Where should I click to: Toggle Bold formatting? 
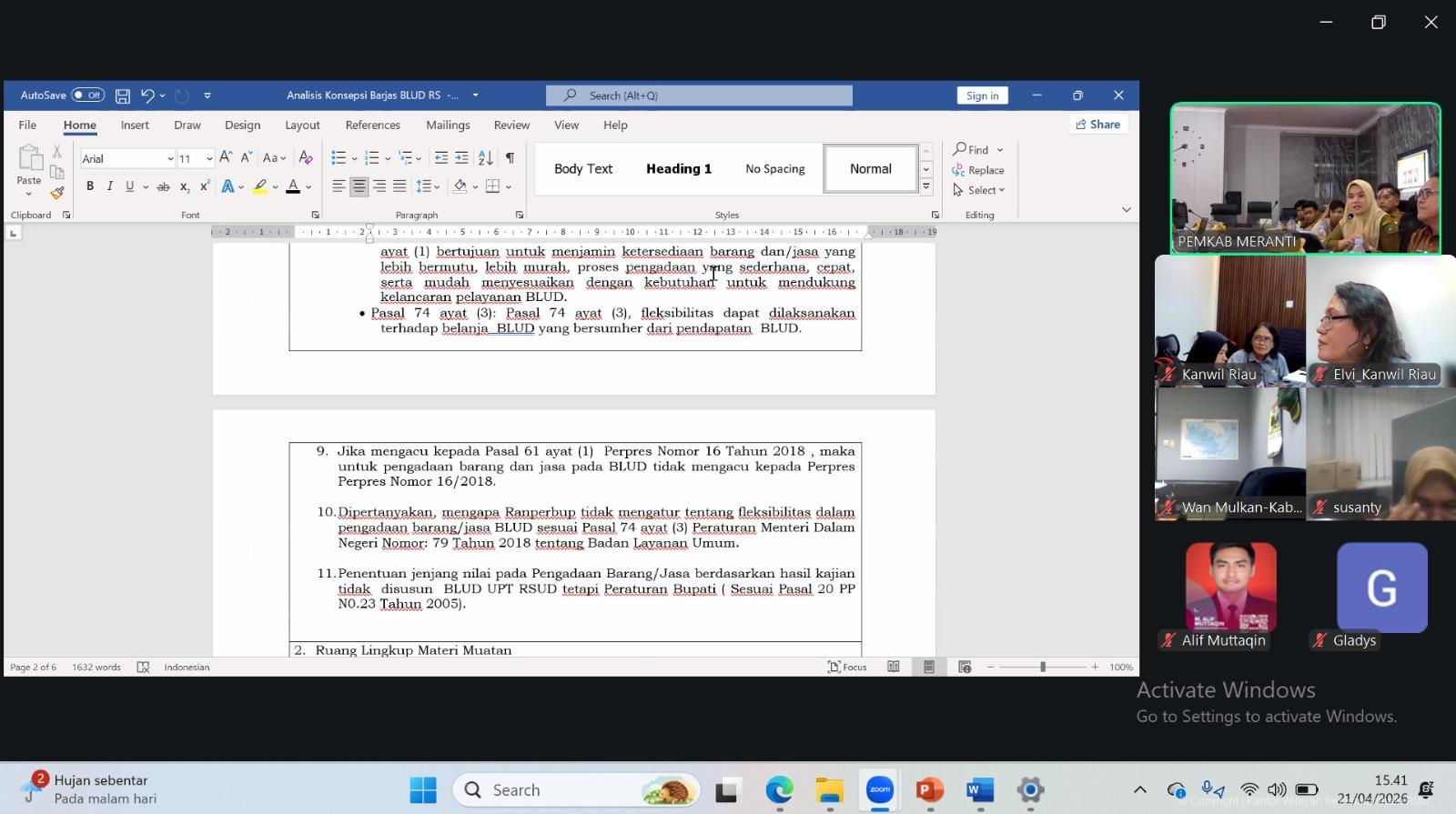pos(90,186)
